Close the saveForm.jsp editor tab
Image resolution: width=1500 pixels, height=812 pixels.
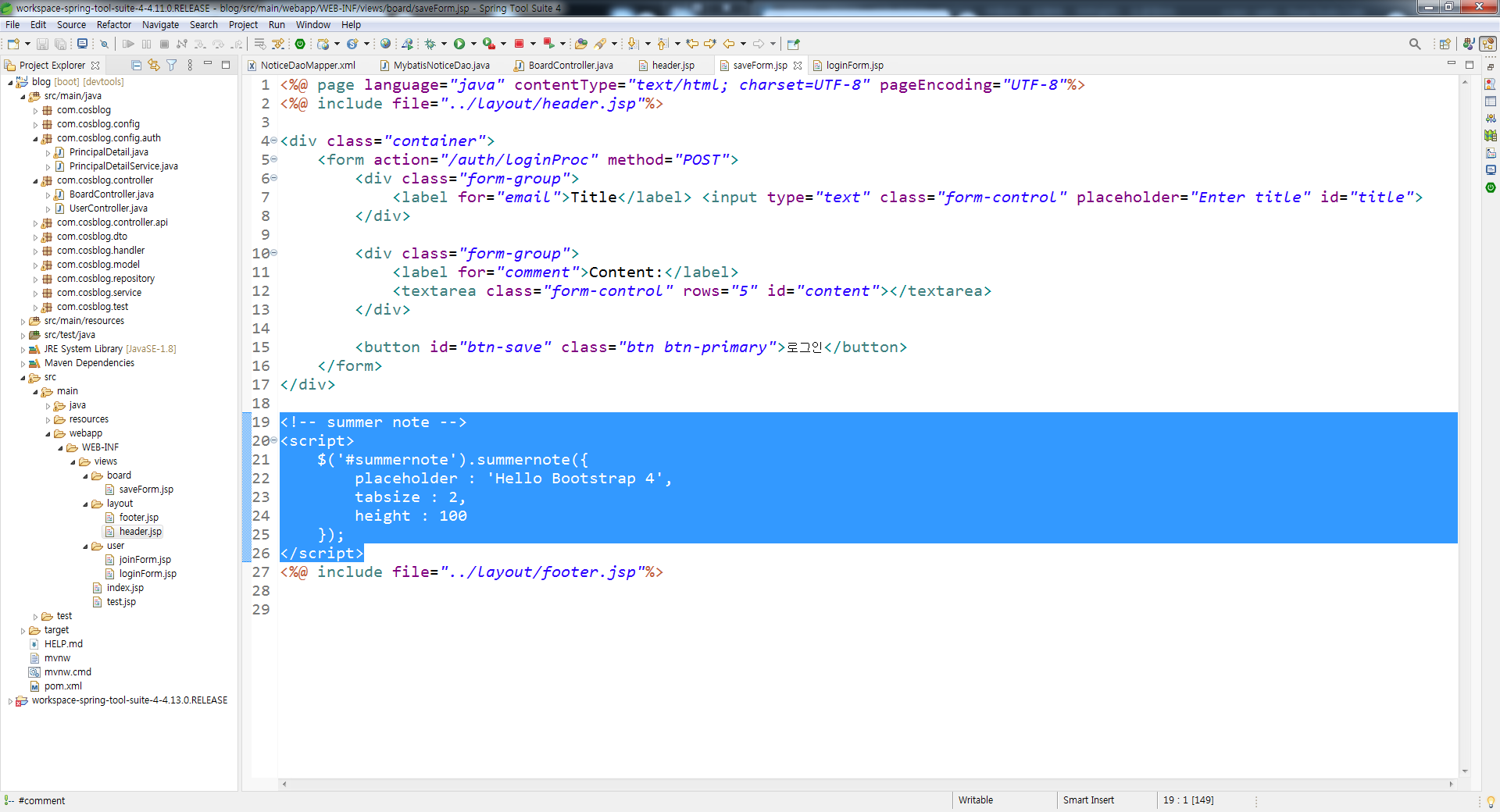pos(798,66)
